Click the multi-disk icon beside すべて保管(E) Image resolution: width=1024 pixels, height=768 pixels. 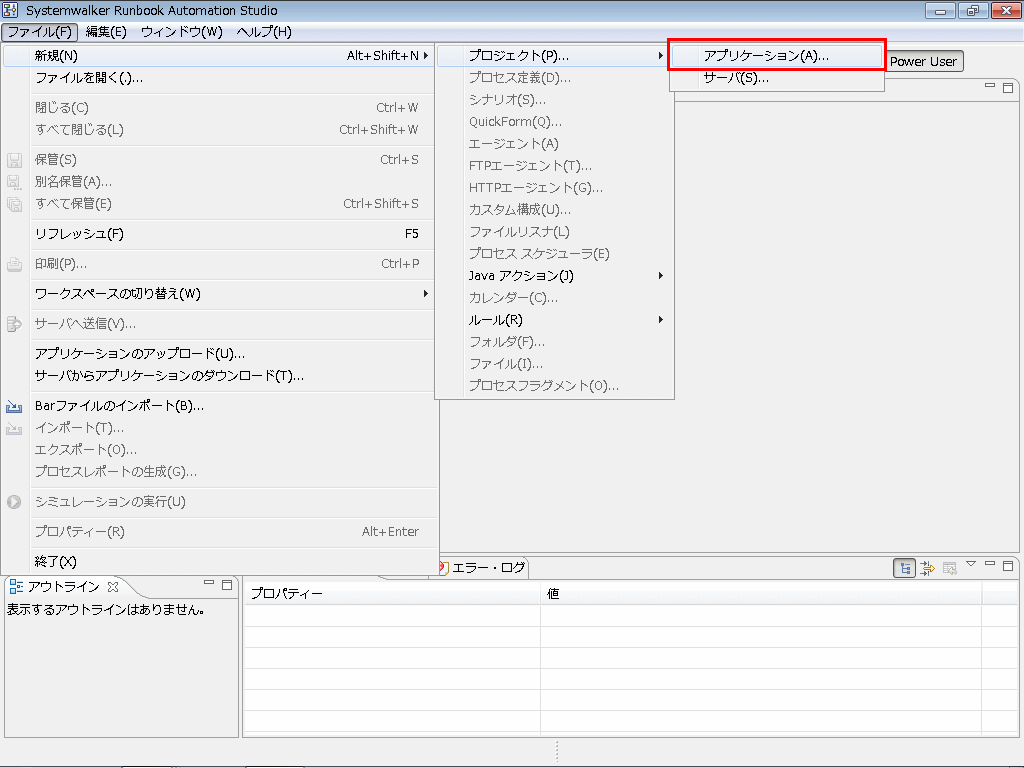14,204
